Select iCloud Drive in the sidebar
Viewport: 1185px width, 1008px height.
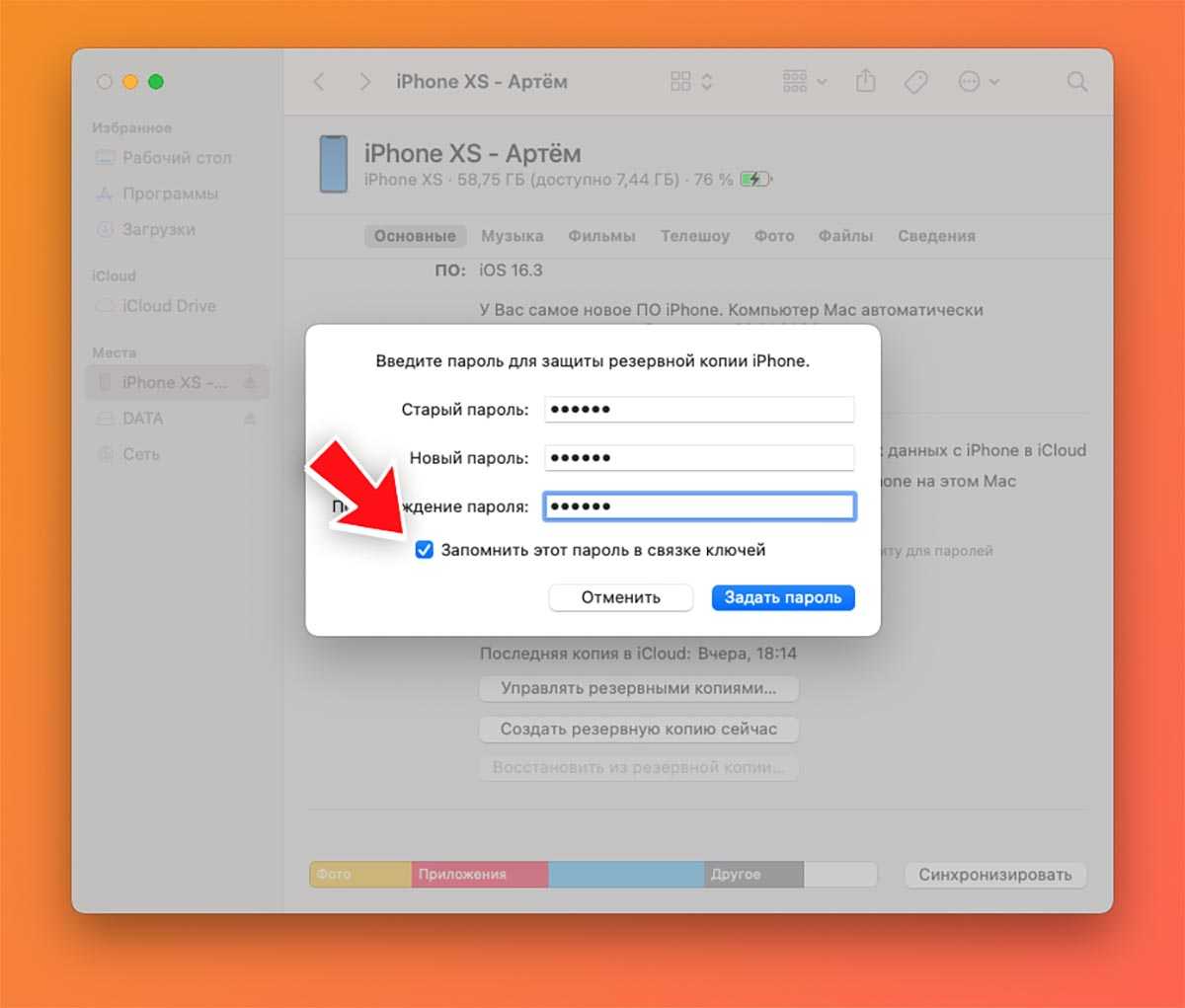pyautogui.click(x=168, y=306)
